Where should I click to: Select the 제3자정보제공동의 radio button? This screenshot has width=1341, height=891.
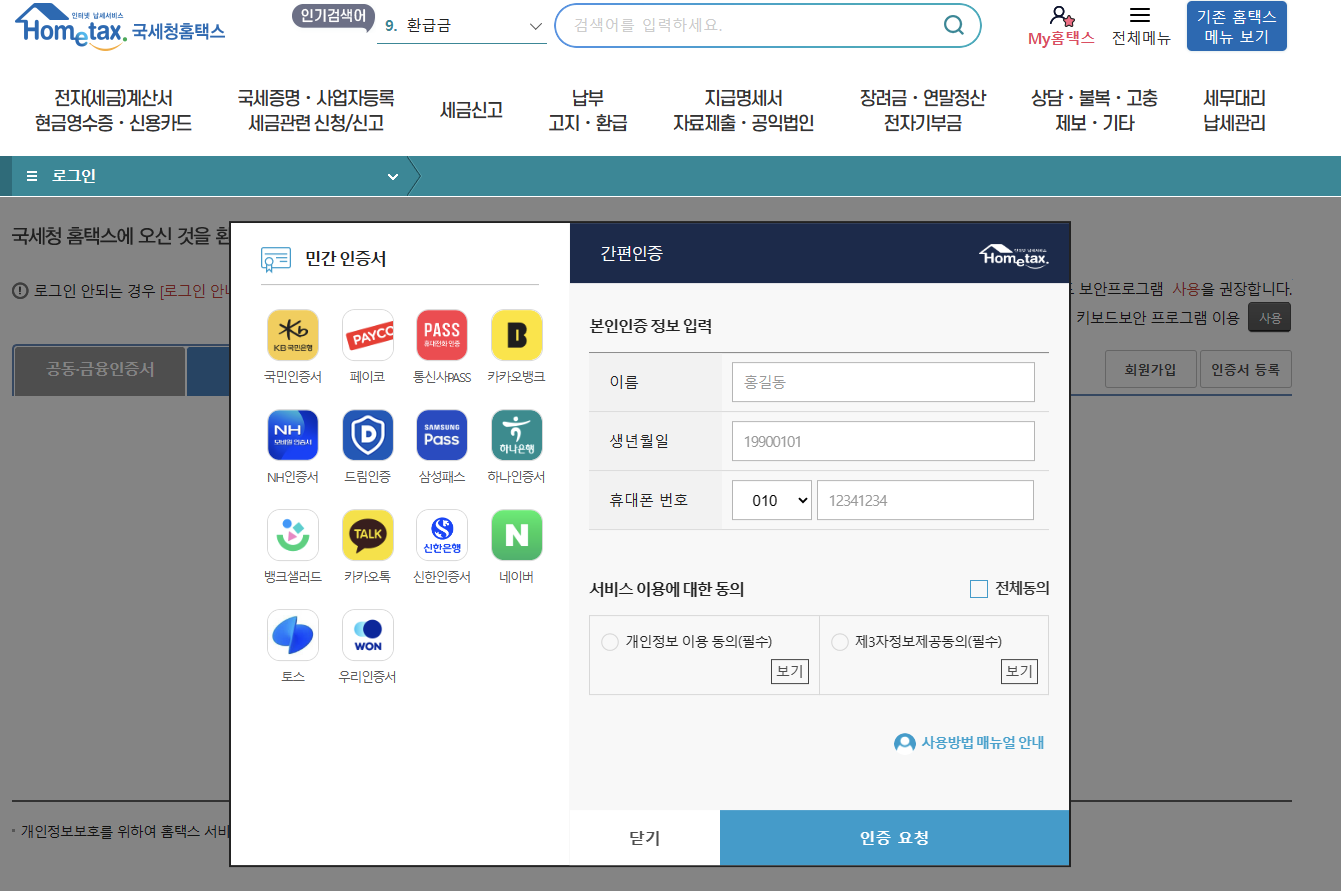point(840,641)
